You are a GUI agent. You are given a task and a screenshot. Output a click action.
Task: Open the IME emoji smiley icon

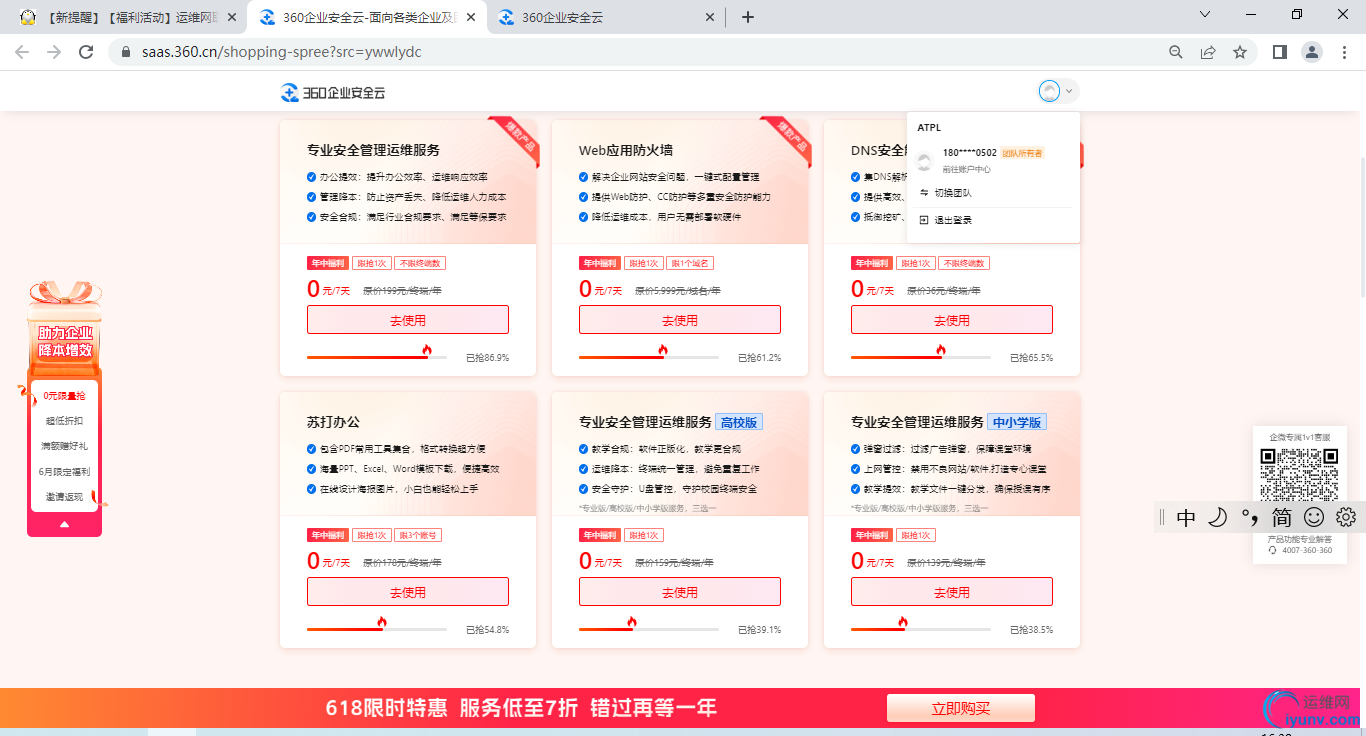(1314, 517)
